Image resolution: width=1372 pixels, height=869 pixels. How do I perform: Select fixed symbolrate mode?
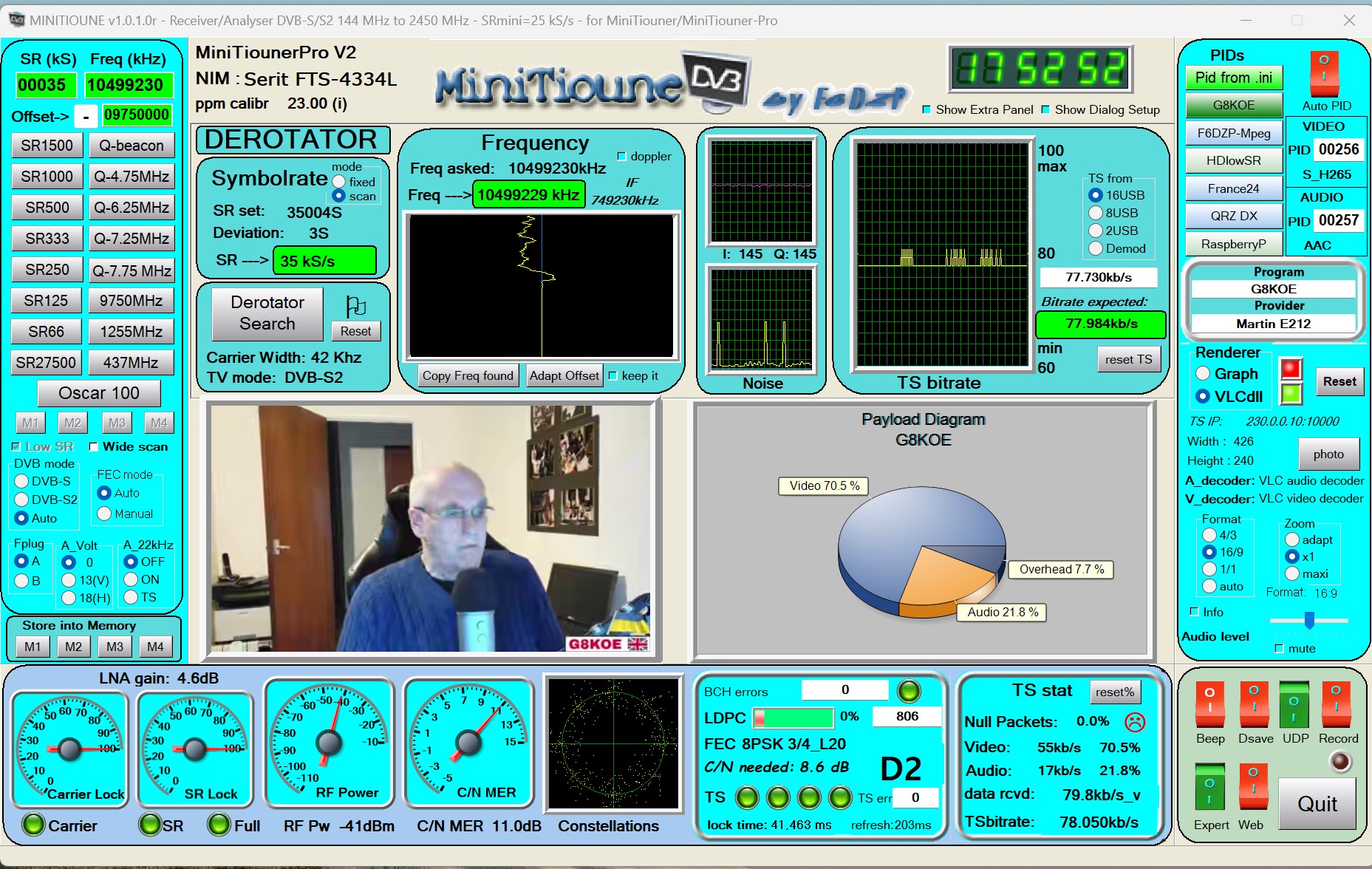[339, 181]
